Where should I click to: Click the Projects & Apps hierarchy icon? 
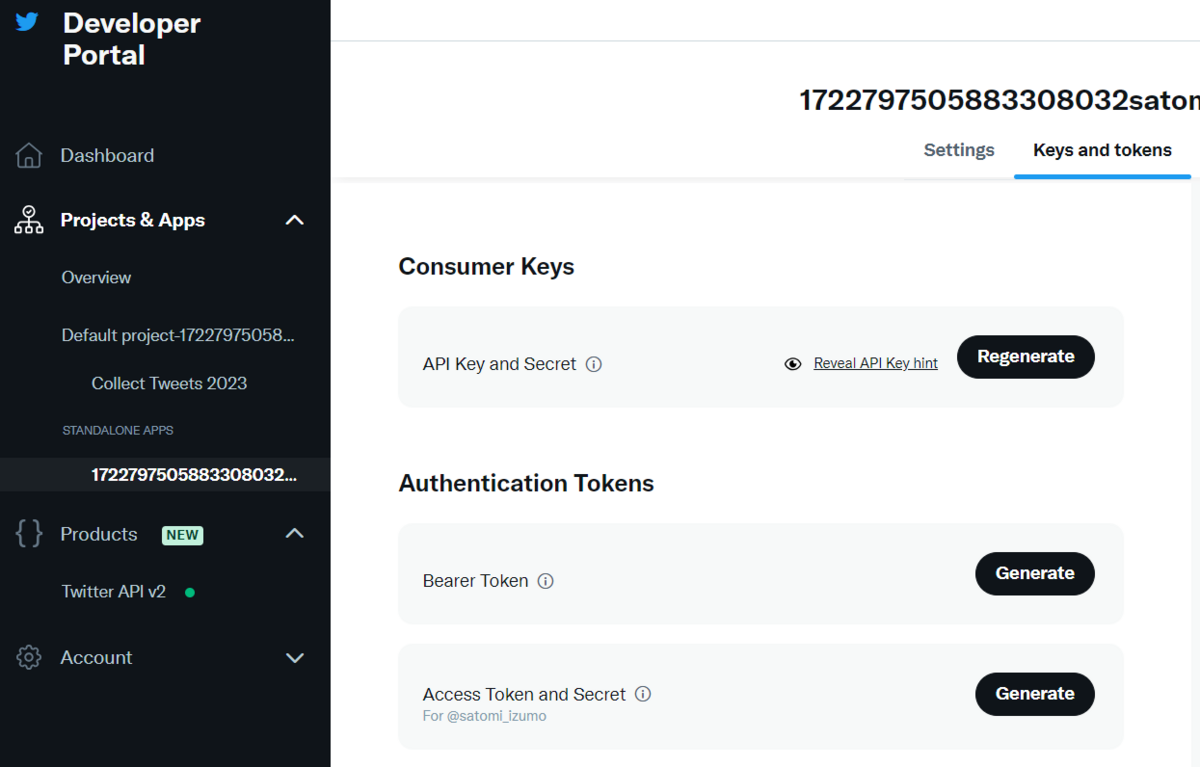(29, 220)
